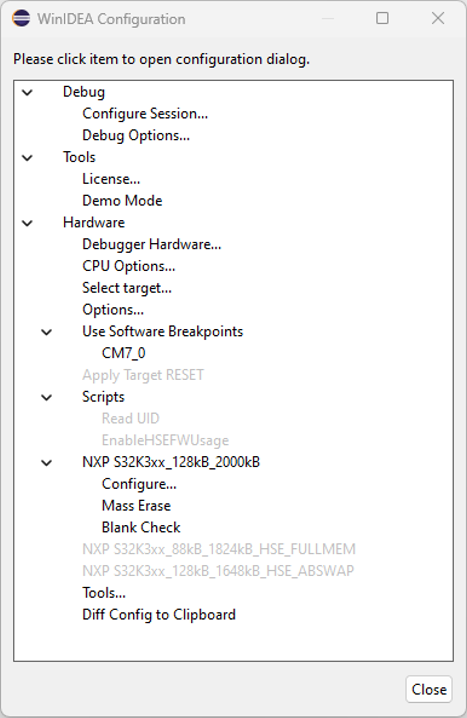Open Debug Options item

pyautogui.click(x=136, y=136)
